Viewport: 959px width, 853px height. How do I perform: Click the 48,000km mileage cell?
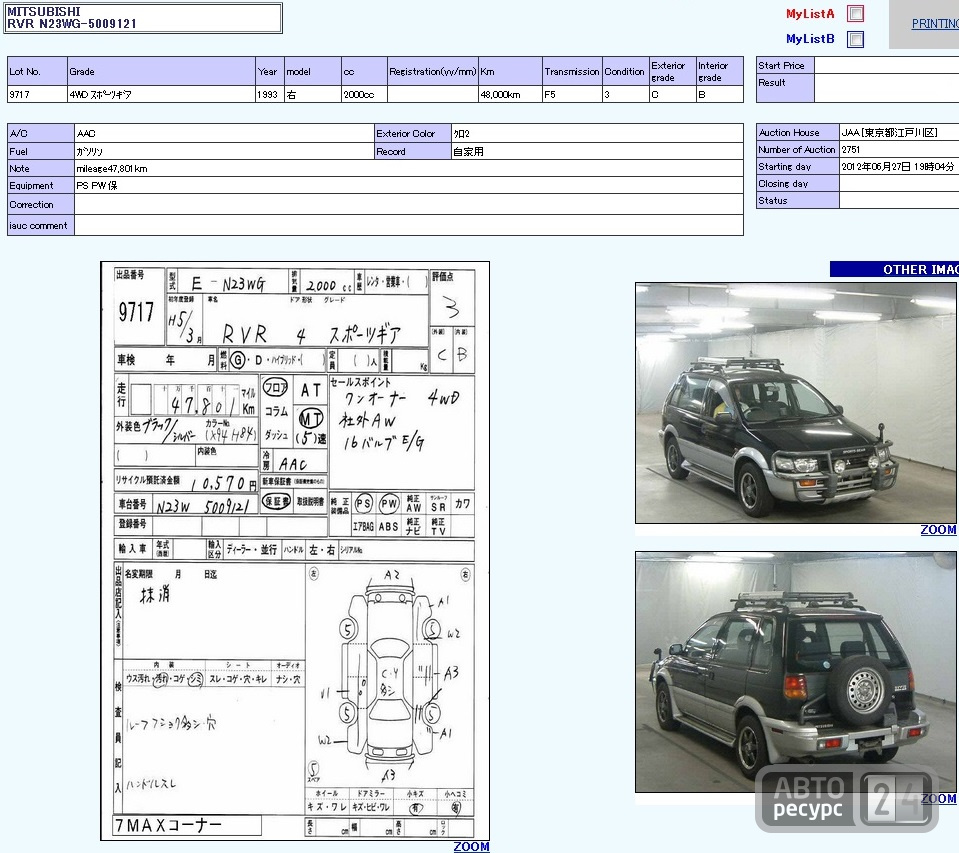510,94
